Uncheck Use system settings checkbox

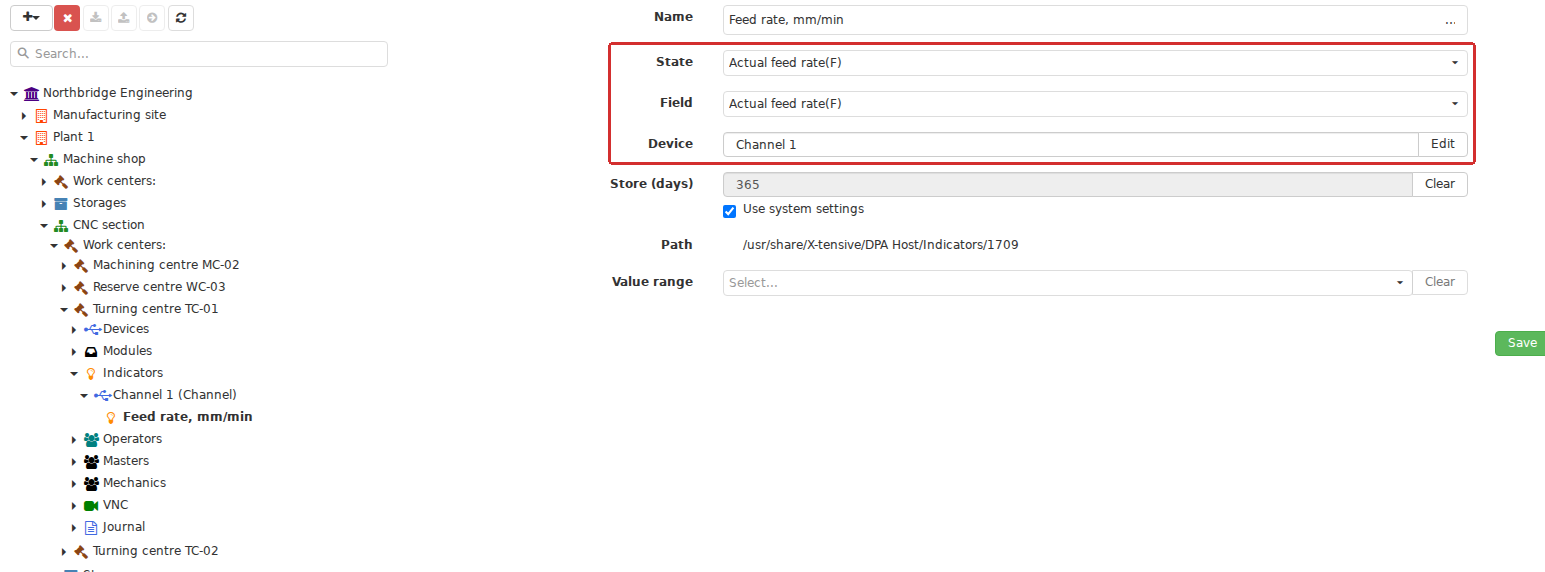[730, 211]
